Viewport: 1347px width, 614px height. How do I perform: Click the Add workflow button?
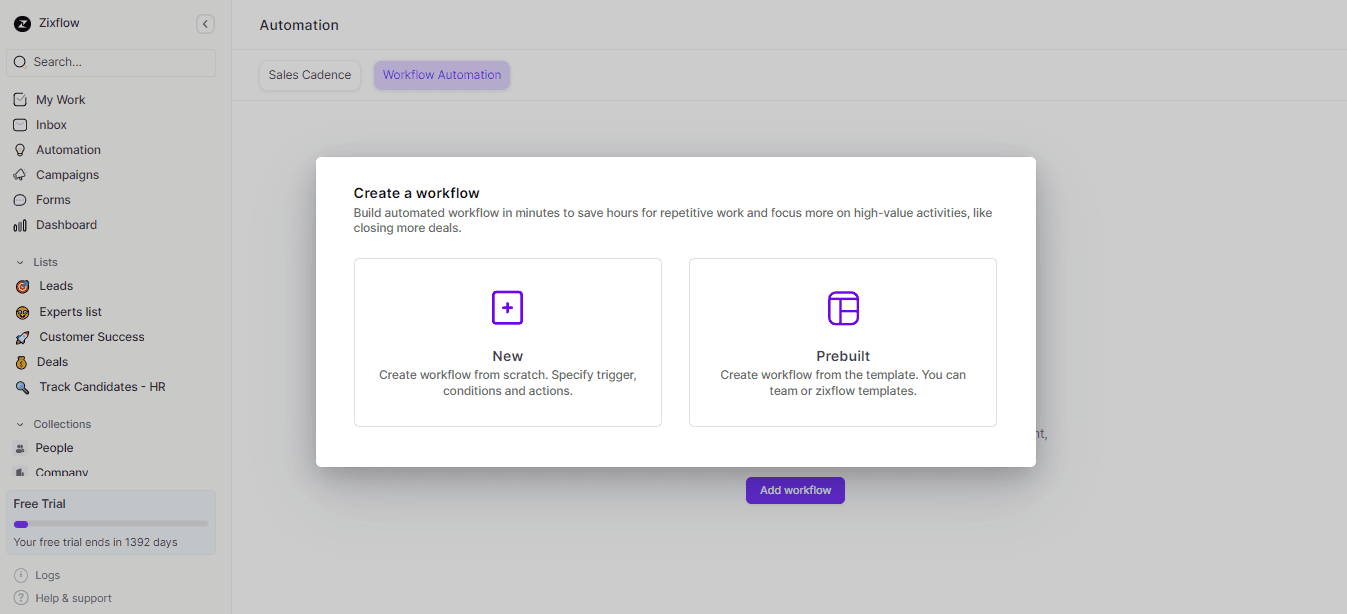[x=795, y=490]
